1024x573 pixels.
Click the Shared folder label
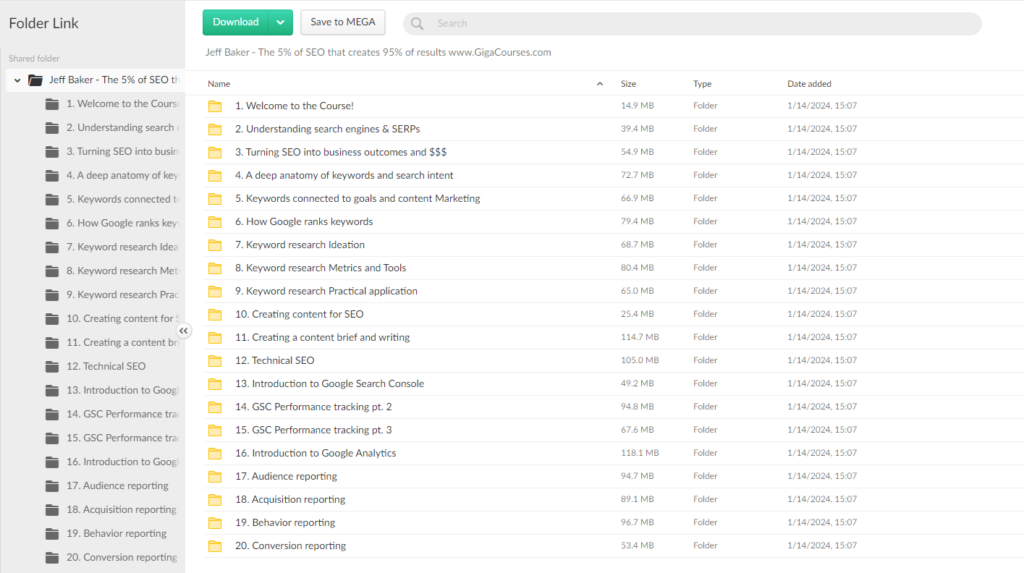[x=34, y=58]
